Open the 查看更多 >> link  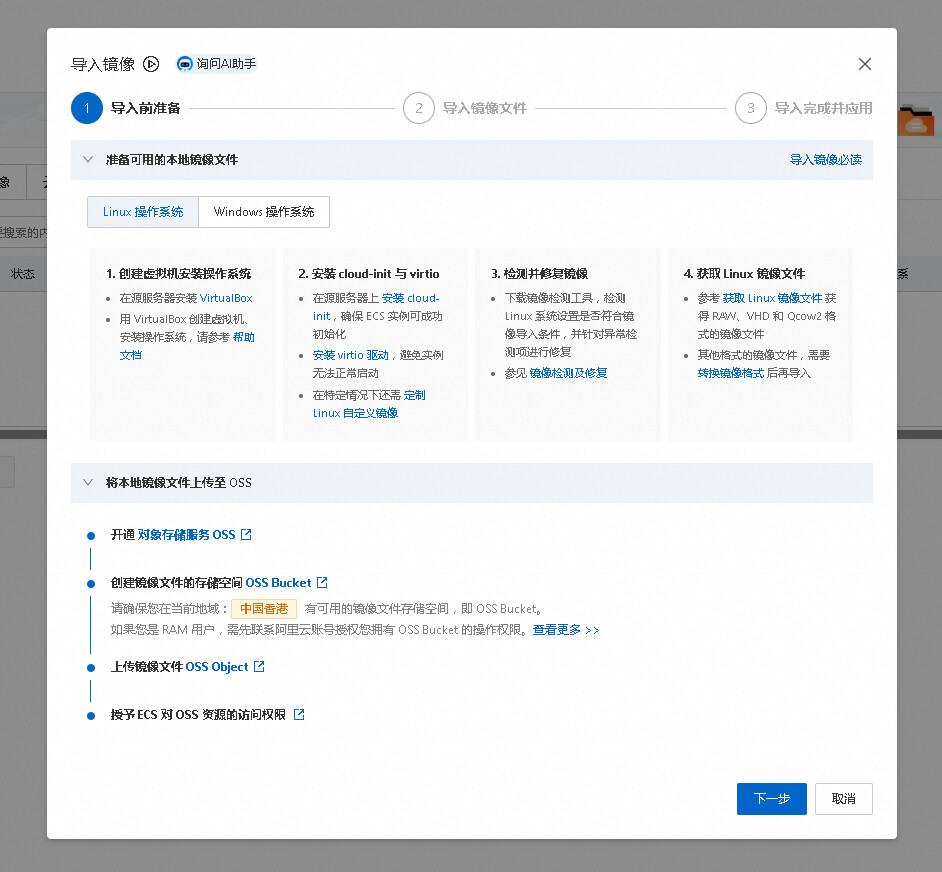[x=566, y=630]
